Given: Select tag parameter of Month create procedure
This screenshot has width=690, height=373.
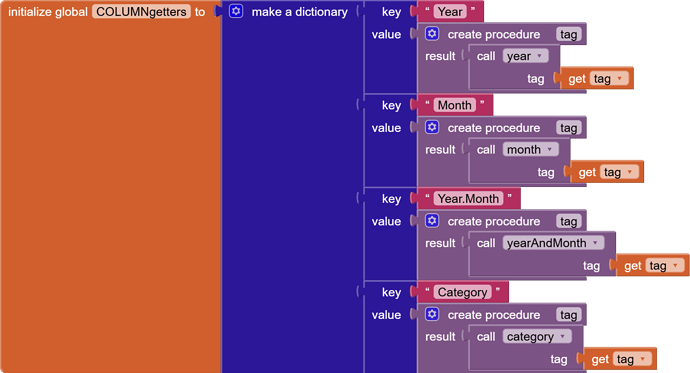Looking at the screenshot, I should pyautogui.click(x=569, y=128).
